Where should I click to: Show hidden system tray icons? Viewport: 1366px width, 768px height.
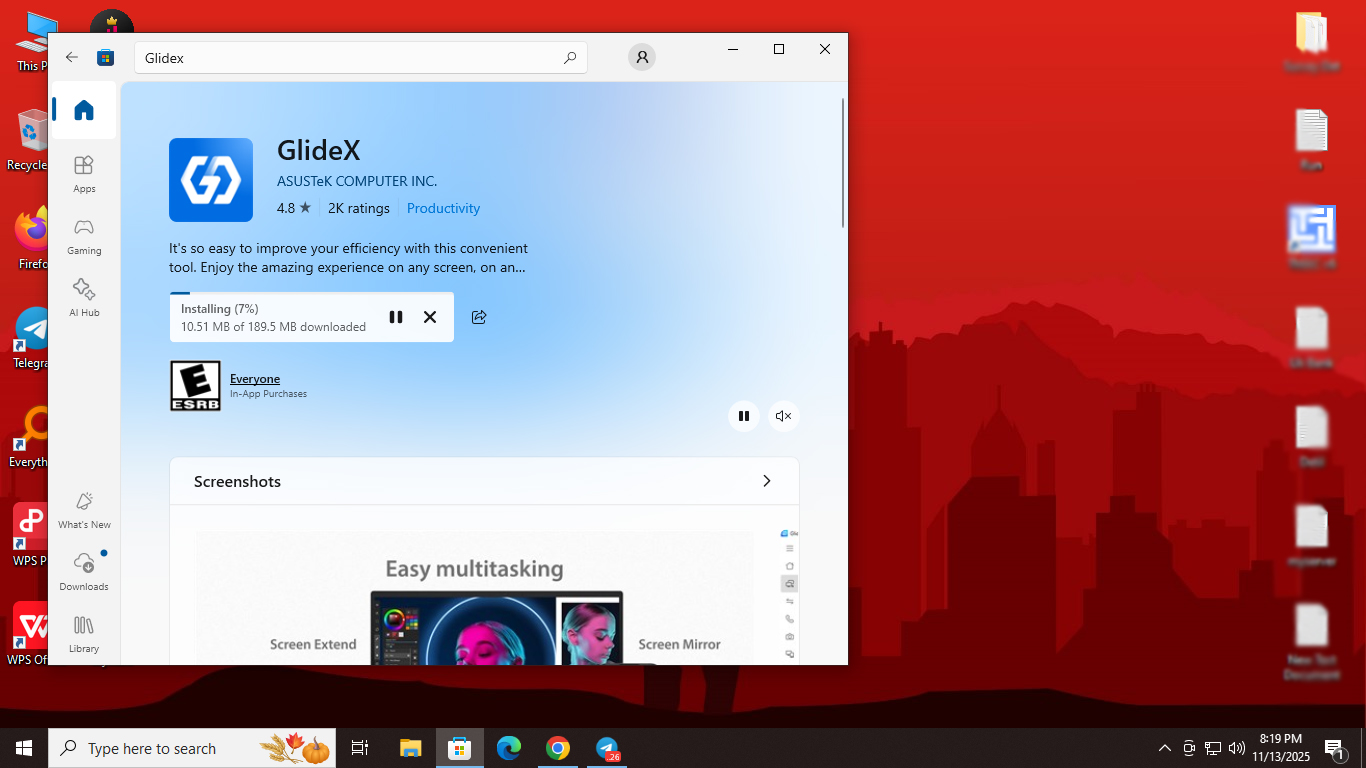click(x=1164, y=748)
